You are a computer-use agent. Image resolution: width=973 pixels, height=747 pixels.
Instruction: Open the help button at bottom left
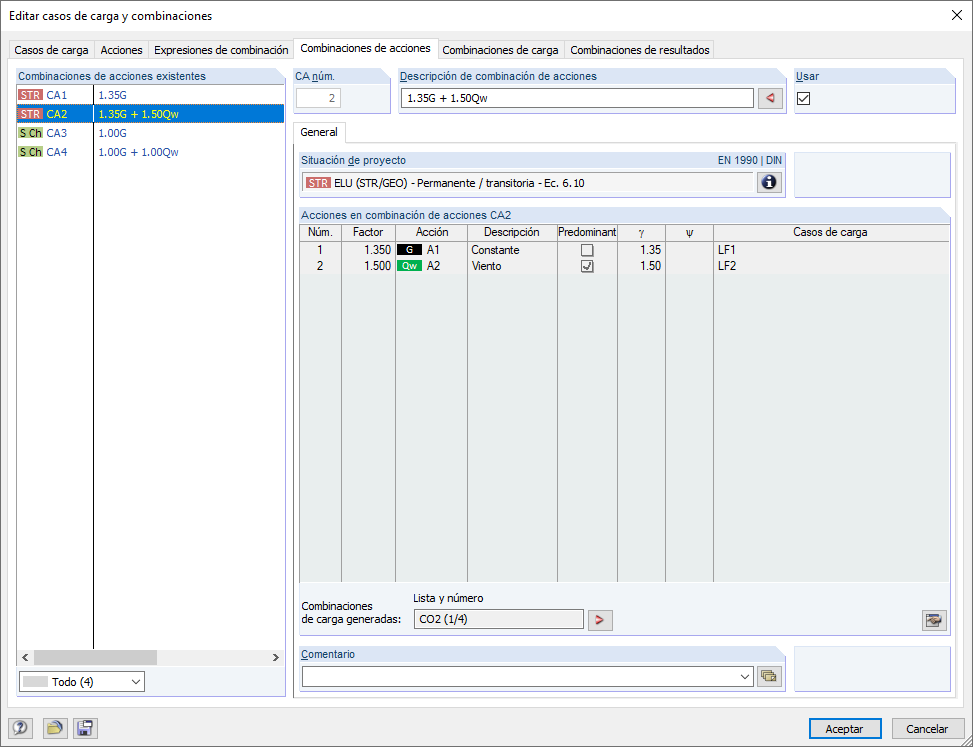(x=20, y=728)
